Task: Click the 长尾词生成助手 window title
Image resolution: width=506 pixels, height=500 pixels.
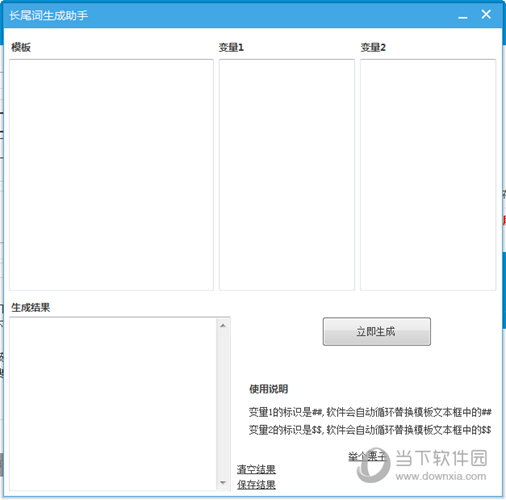Action: click(x=49, y=15)
